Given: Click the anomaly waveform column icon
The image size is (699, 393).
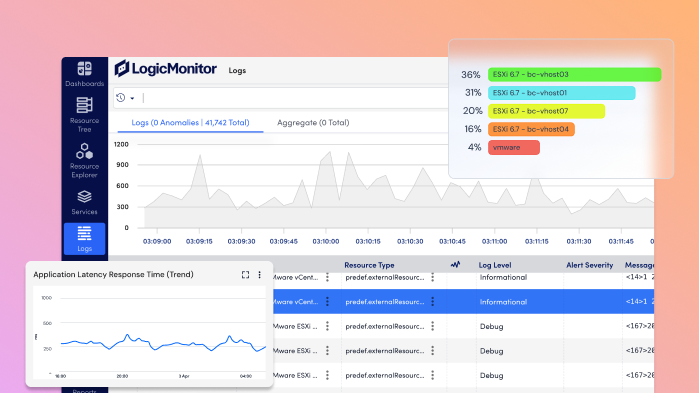Looking at the screenshot, I should click(x=455, y=265).
